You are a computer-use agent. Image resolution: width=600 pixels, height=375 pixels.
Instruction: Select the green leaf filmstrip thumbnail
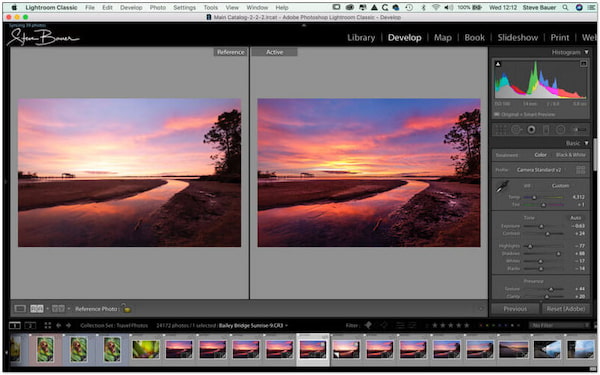pos(146,349)
